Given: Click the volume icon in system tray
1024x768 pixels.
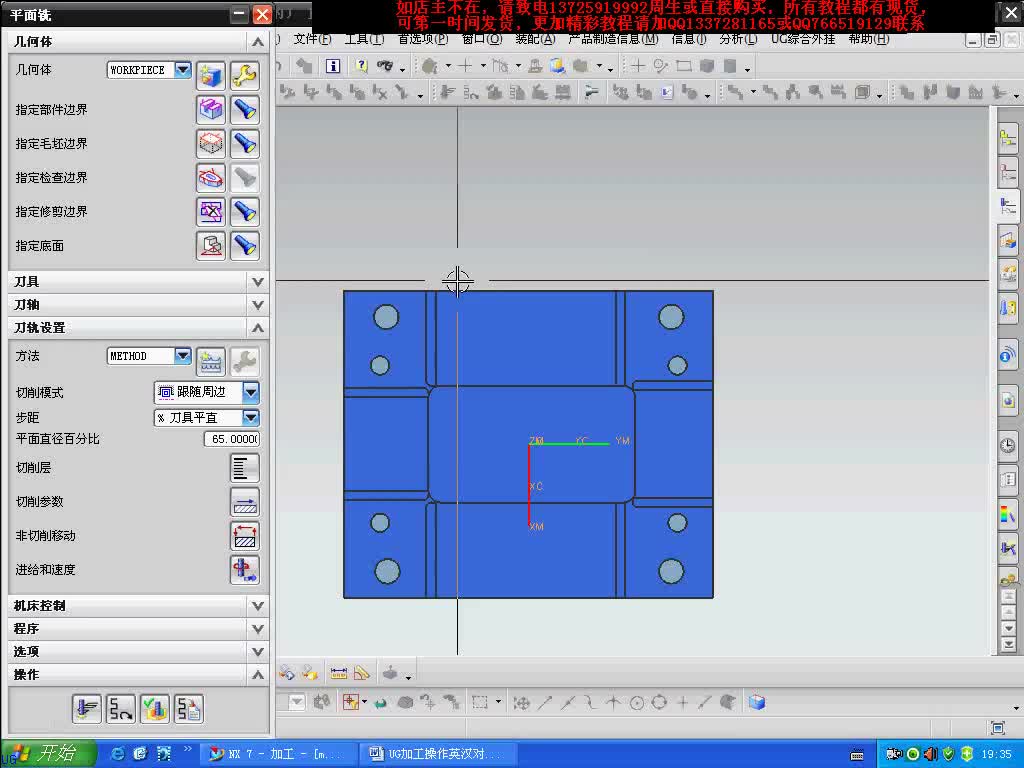Looking at the screenshot, I should [931, 754].
